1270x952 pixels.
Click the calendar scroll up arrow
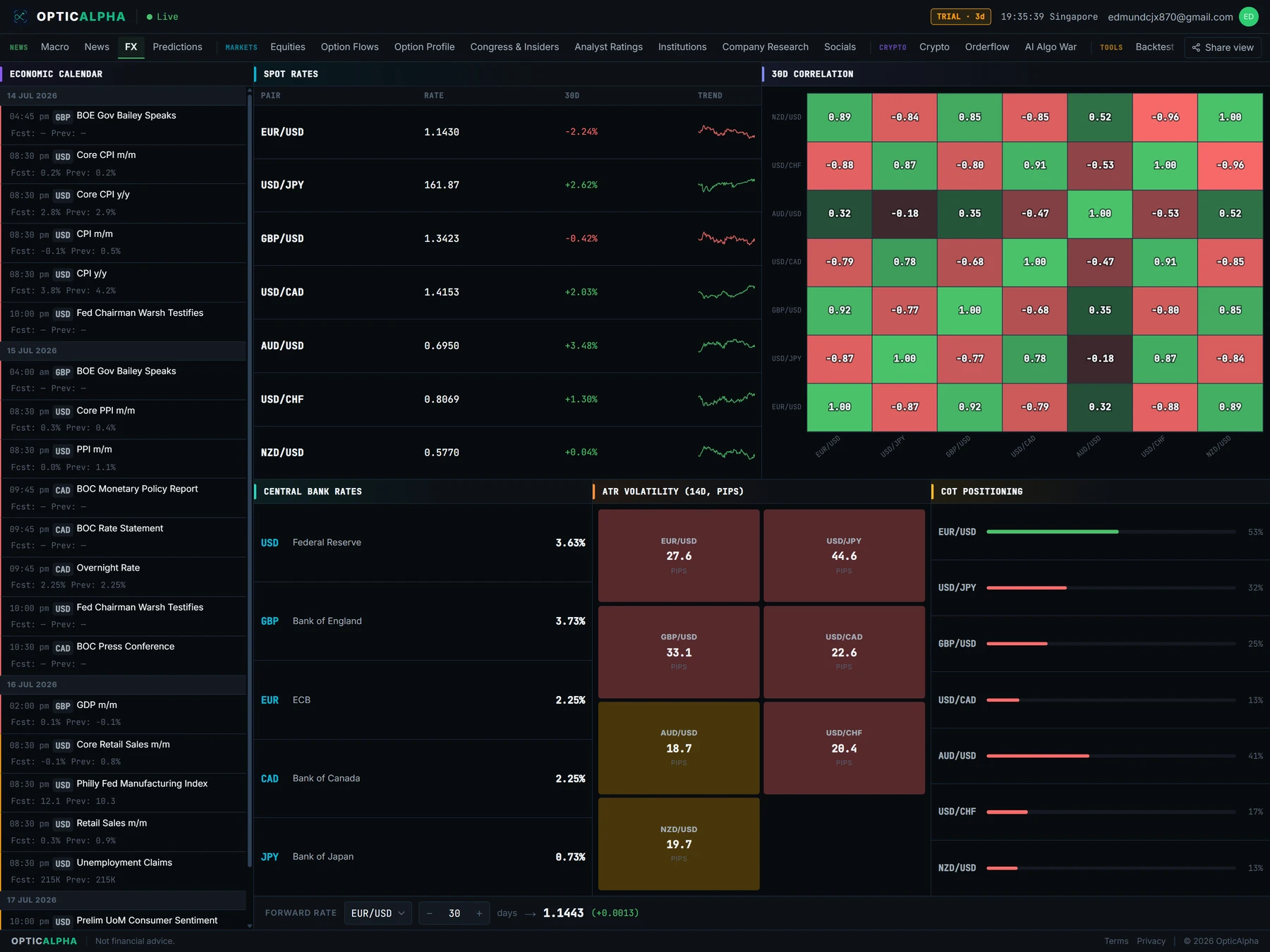pyautogui.click(x=250, y=90)
